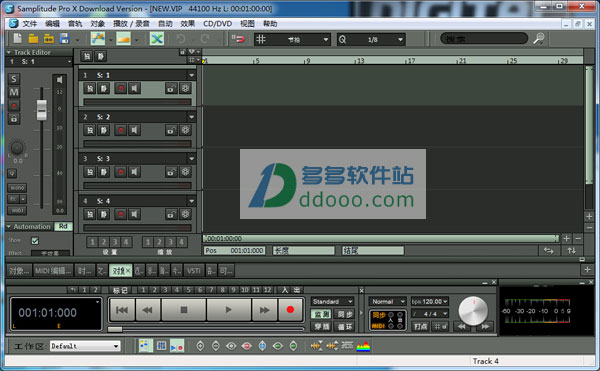Screen dimensions: 600x371
Task: Click the crossfade editor green X icon
Action: coord(157,39)
